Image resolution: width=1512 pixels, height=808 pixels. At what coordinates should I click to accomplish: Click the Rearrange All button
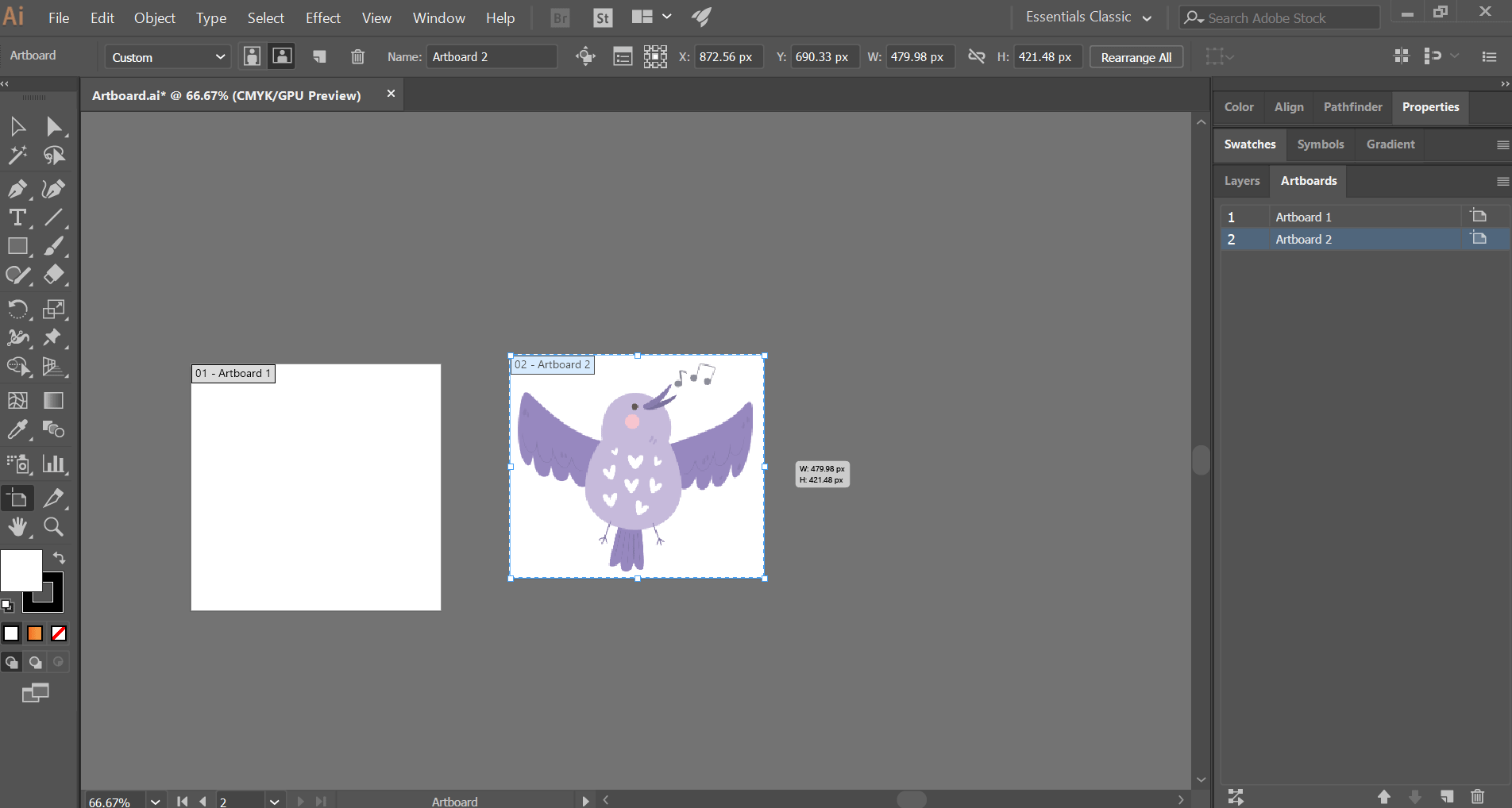[1136, 56]
